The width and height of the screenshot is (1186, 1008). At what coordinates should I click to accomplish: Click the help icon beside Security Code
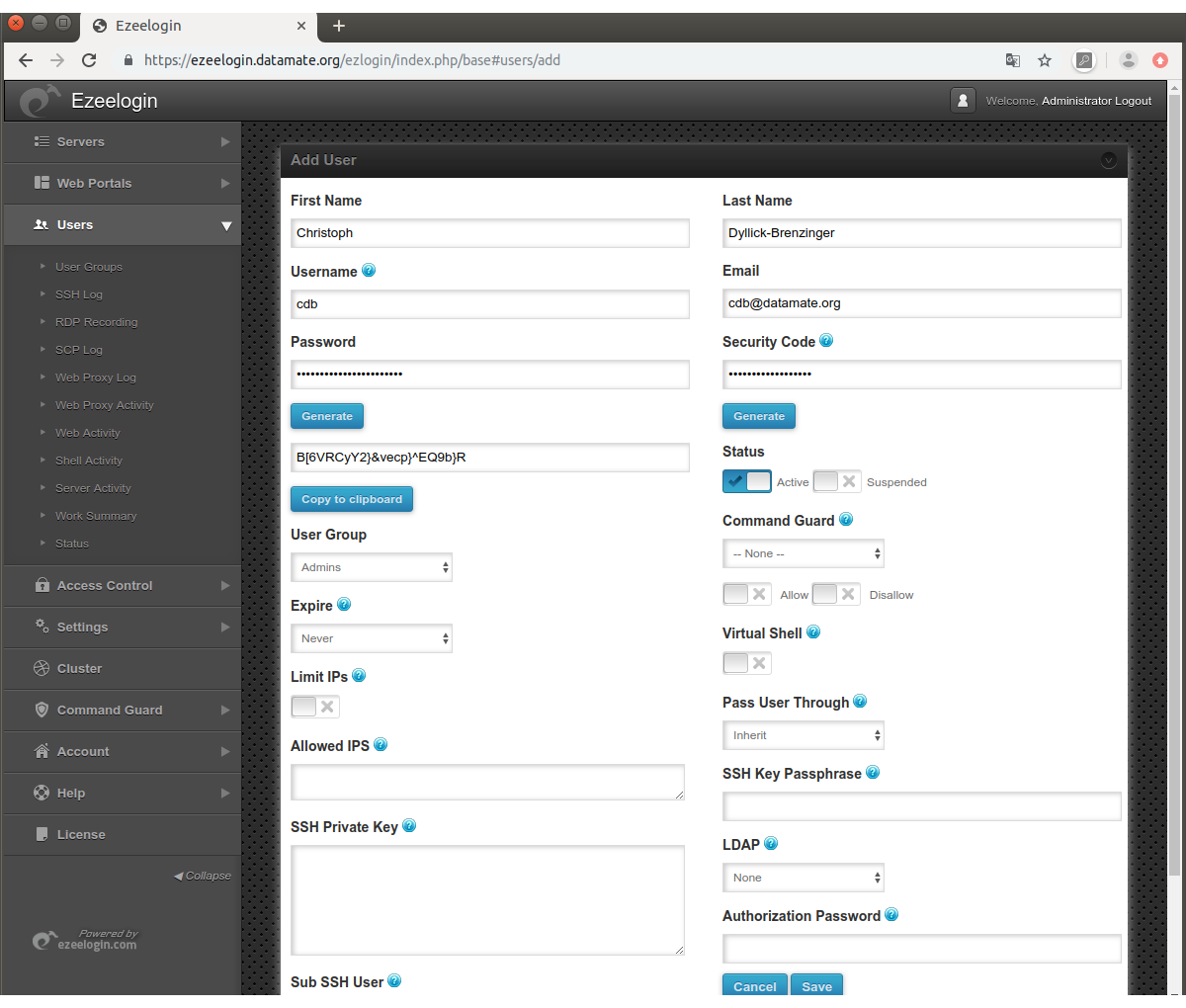(x=826, y=341)
